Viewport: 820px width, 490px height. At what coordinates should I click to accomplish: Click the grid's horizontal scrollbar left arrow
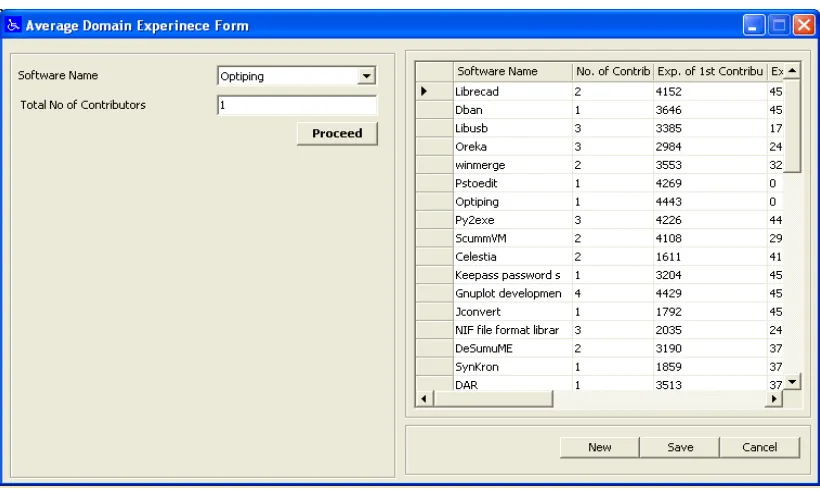point(424,399)
